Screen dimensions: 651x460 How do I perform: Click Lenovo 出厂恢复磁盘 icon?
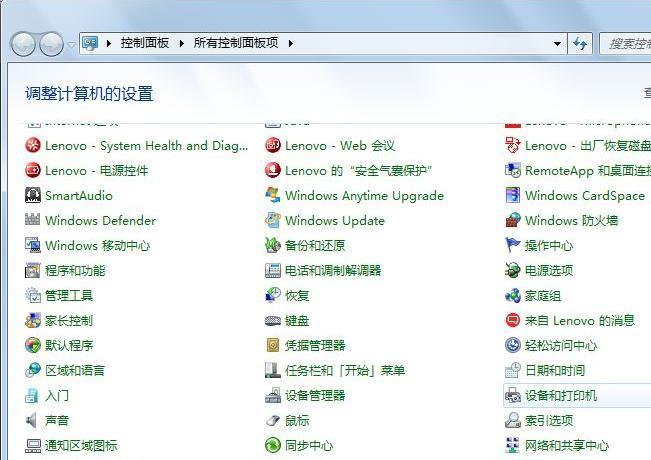[x=513, y=146]
